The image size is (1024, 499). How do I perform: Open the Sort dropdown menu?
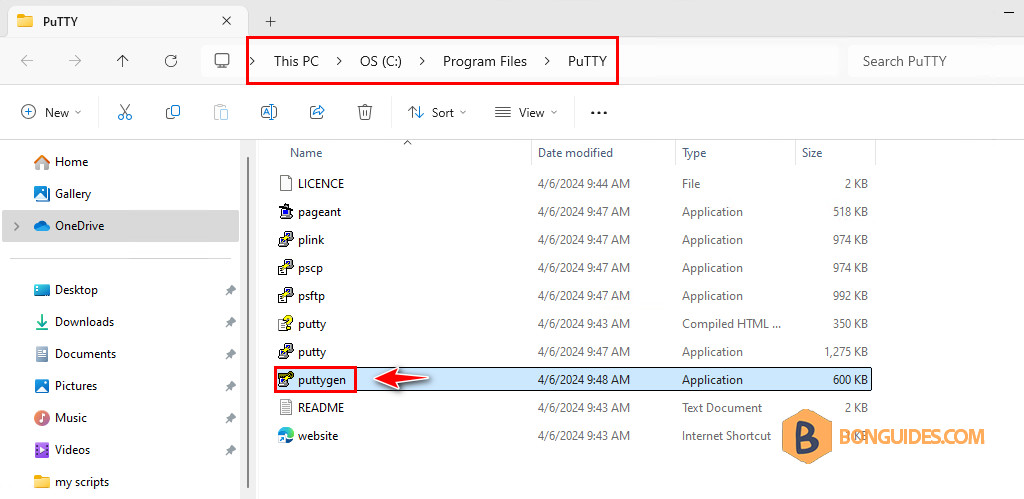point(437,112)
